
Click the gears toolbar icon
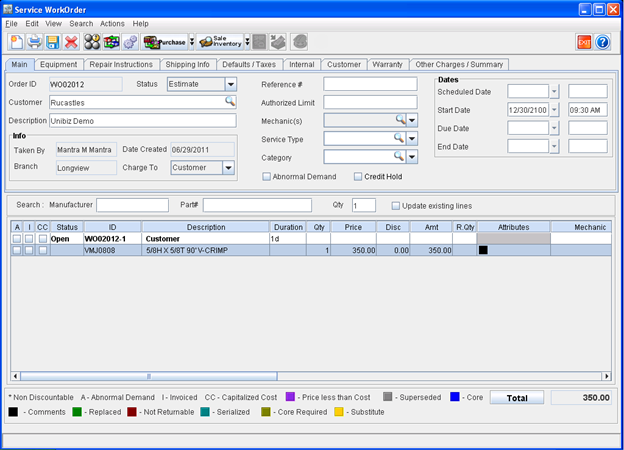pos(130,42)
